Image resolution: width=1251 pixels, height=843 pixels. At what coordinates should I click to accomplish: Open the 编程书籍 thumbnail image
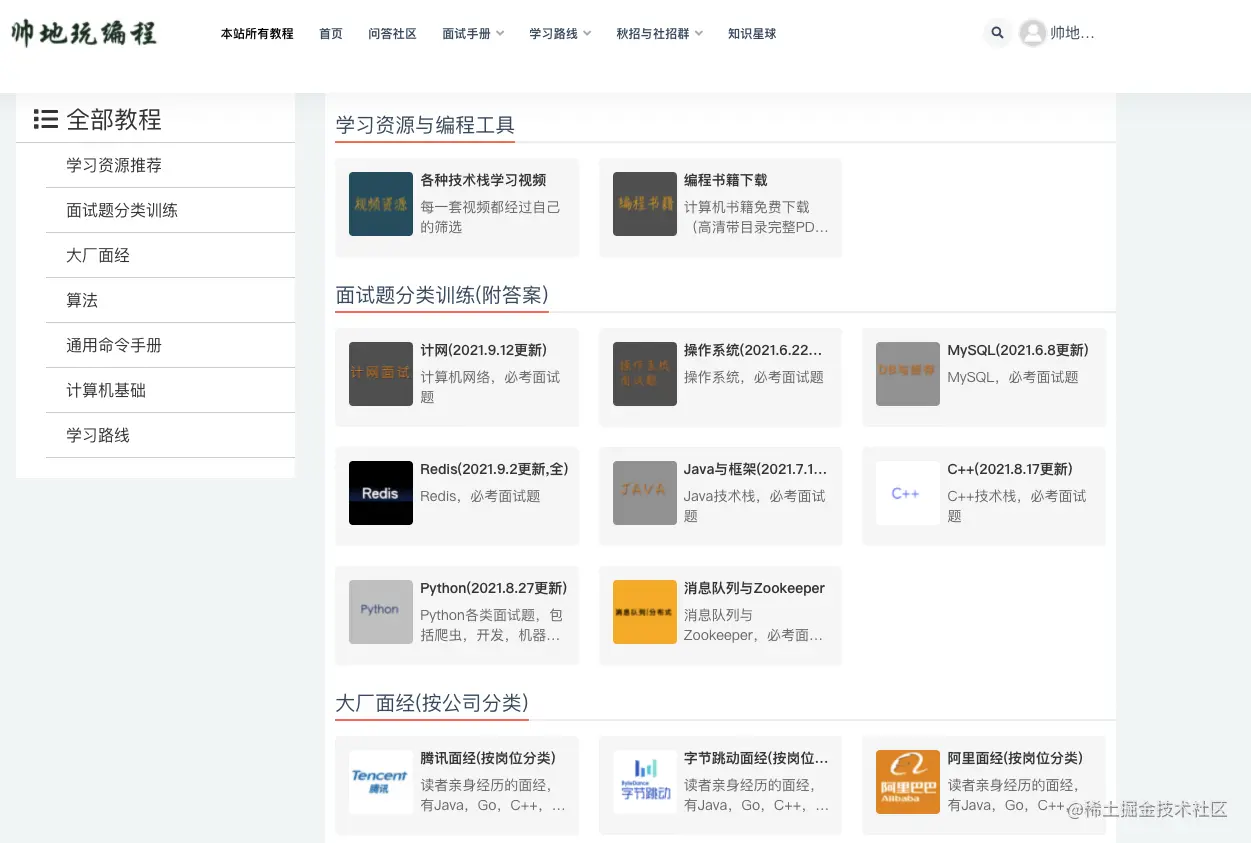pyautogui.click(x=645, y=204)
